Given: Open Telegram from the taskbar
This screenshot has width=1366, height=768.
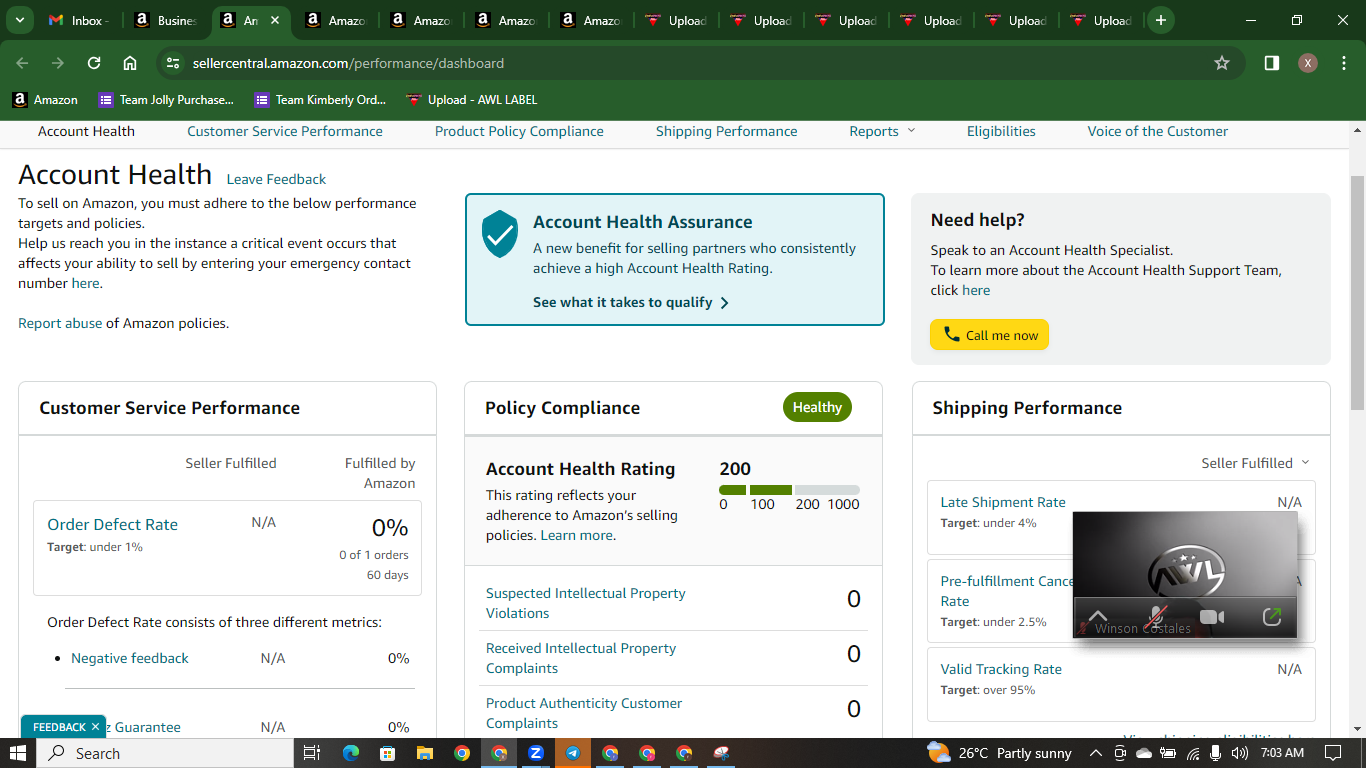Looking at the screenshot, I should pos(573,753).
